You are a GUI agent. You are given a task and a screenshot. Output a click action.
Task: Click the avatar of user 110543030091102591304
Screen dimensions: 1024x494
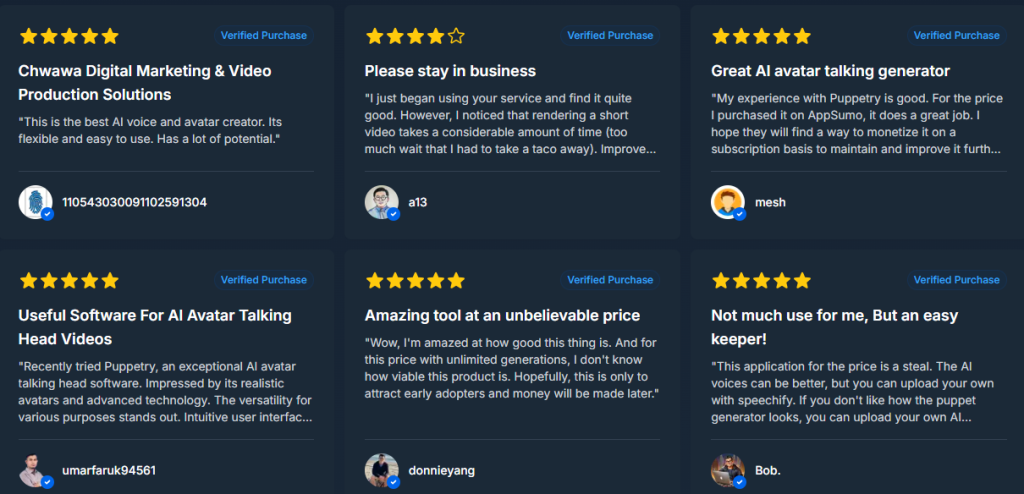pos(35,202)
